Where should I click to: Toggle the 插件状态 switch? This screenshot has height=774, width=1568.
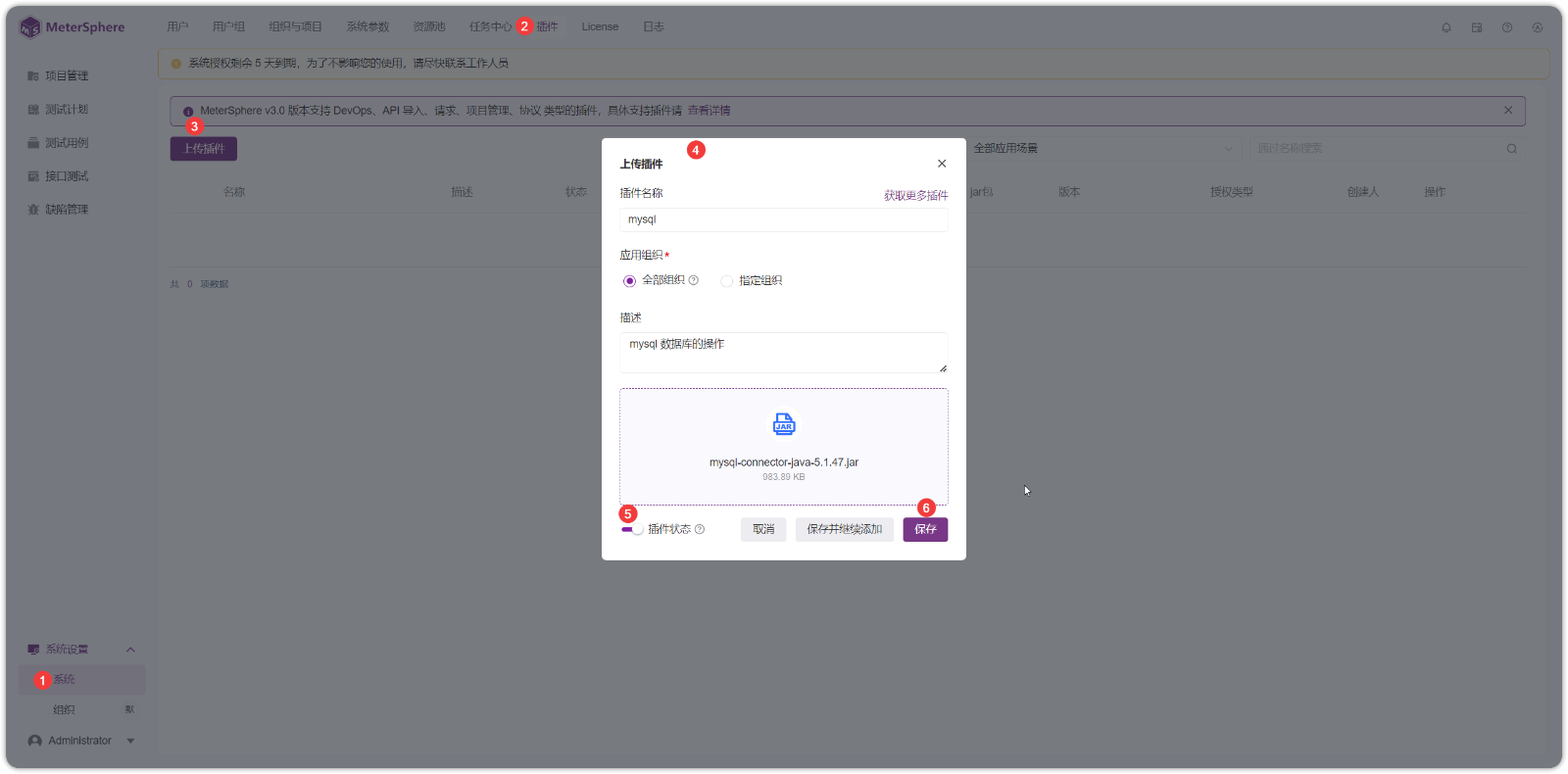(x=632, y=529)
